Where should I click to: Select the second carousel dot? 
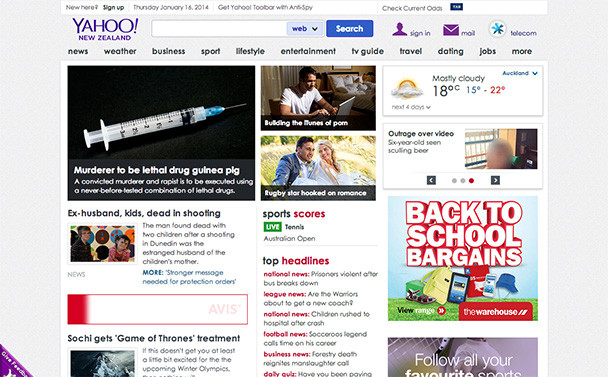pos(463,181)
